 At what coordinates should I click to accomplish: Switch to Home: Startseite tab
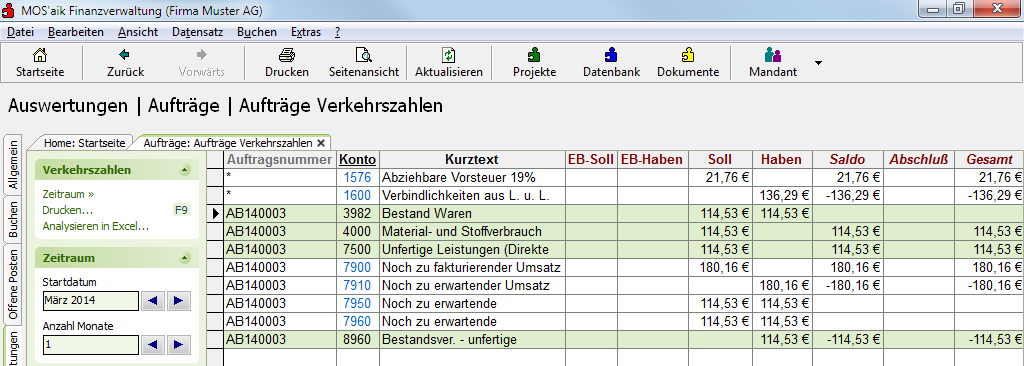coord(84,142)
